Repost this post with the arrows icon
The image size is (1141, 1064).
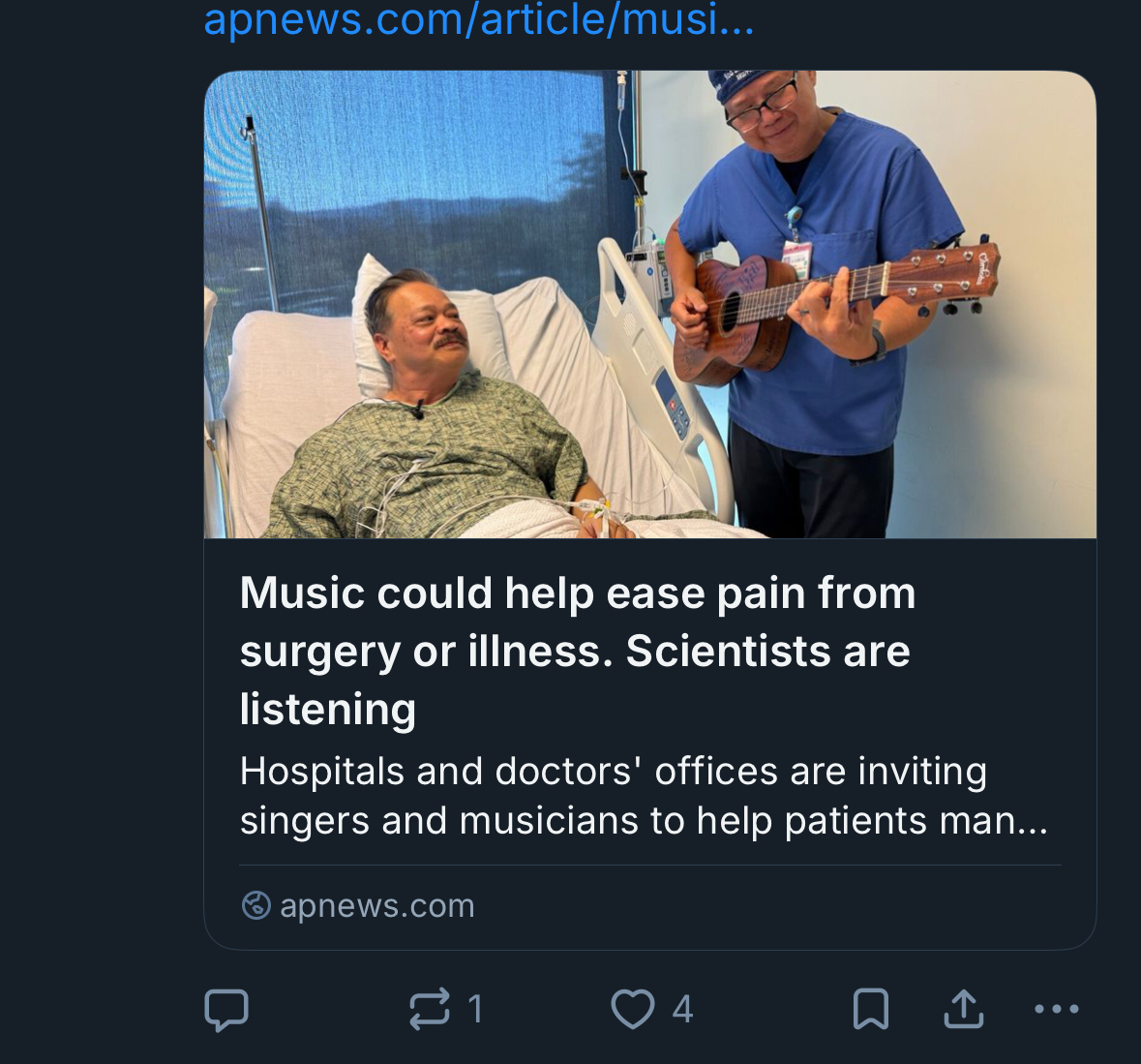pyautogui.click(x=430, y=1009)
